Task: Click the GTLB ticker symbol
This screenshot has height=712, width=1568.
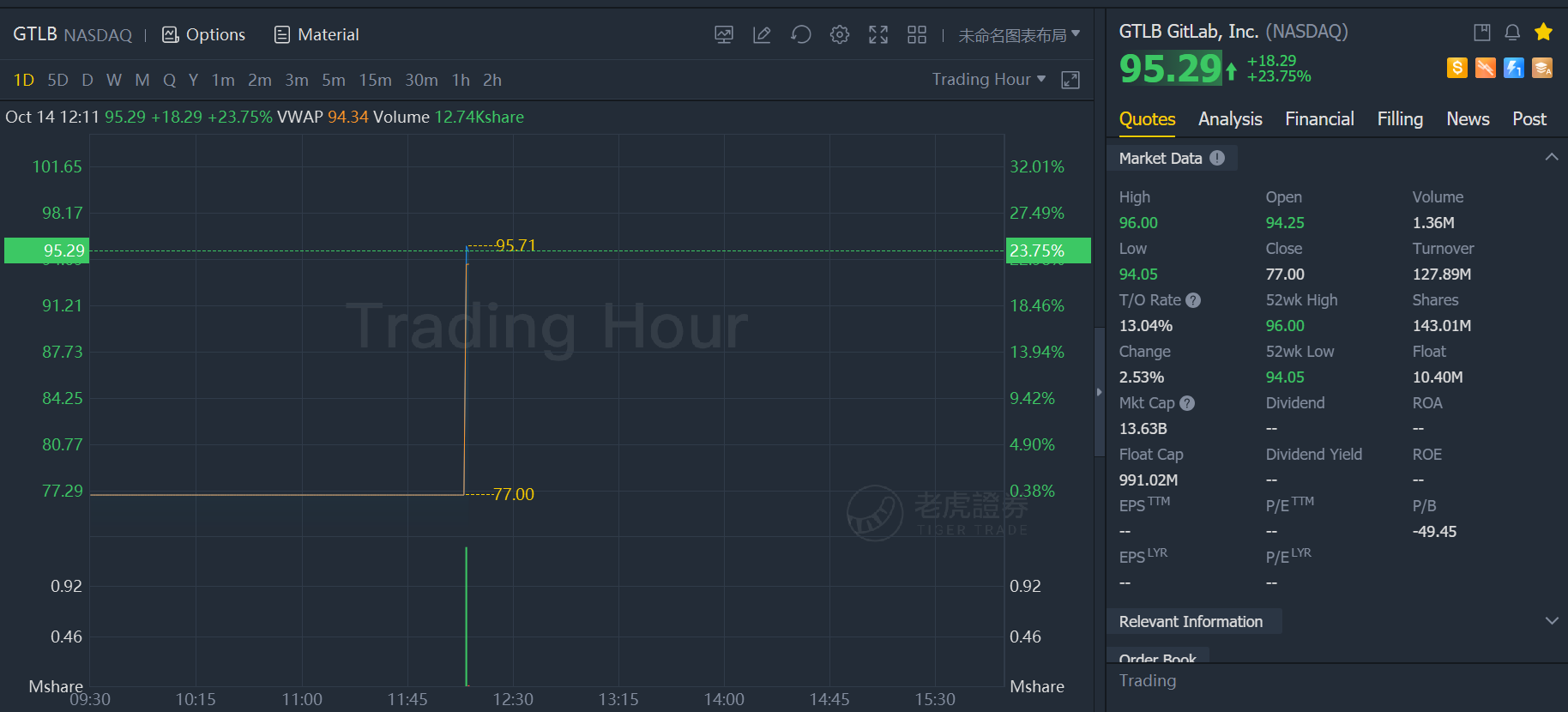Action: [x=35, y=34]
